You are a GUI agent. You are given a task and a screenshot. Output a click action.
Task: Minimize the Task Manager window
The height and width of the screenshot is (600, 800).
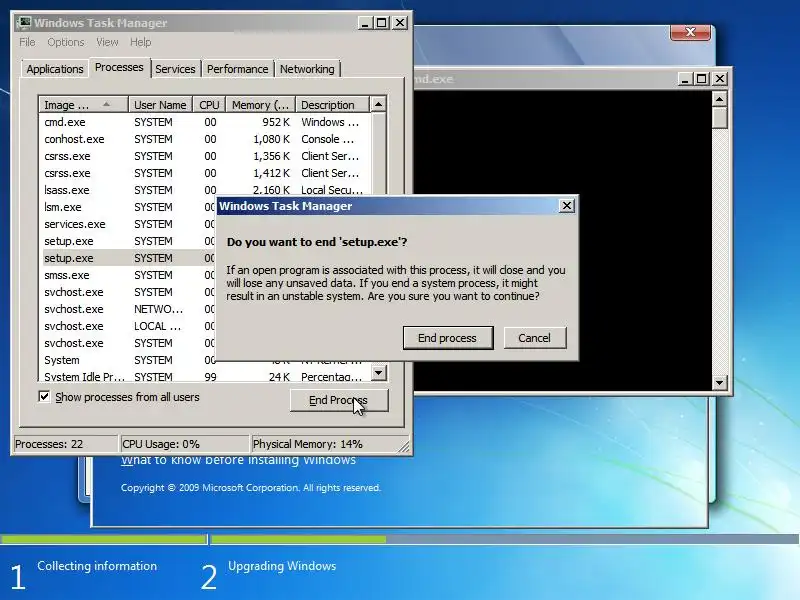(x=364, y=23)
